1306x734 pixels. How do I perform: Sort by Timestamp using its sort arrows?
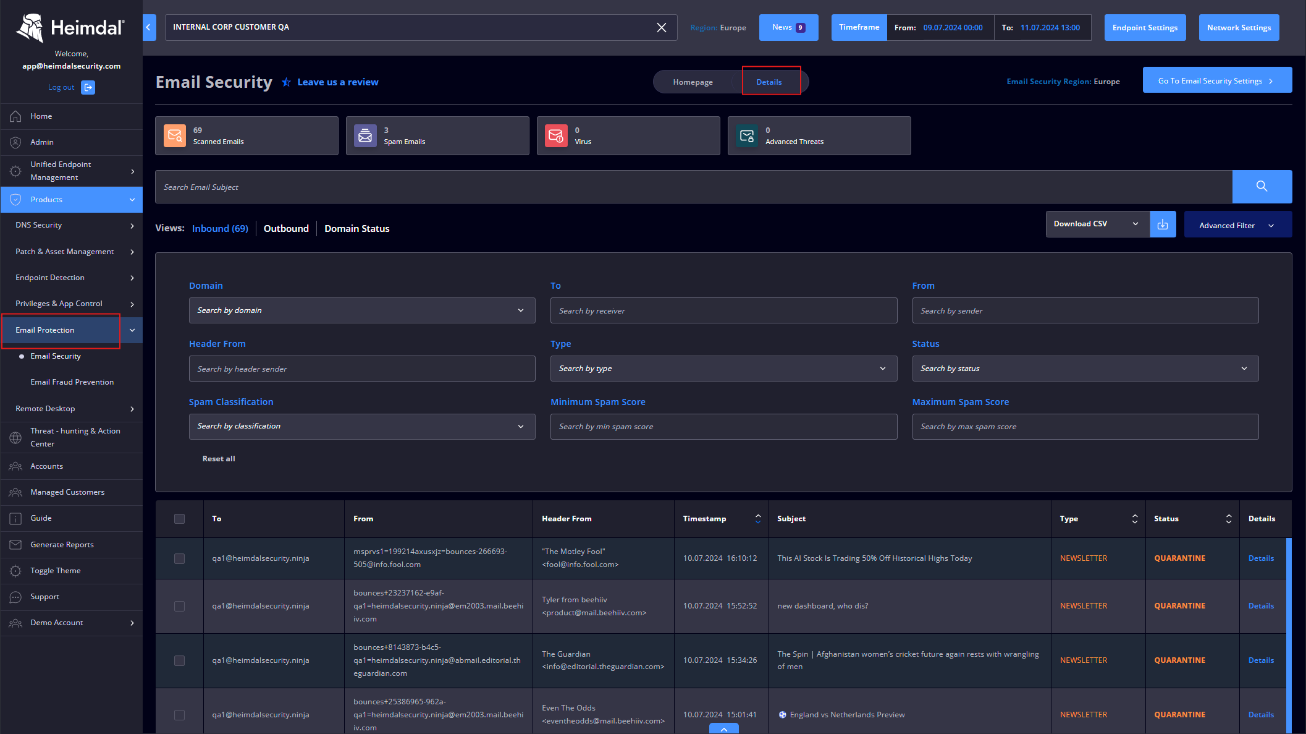757,519
